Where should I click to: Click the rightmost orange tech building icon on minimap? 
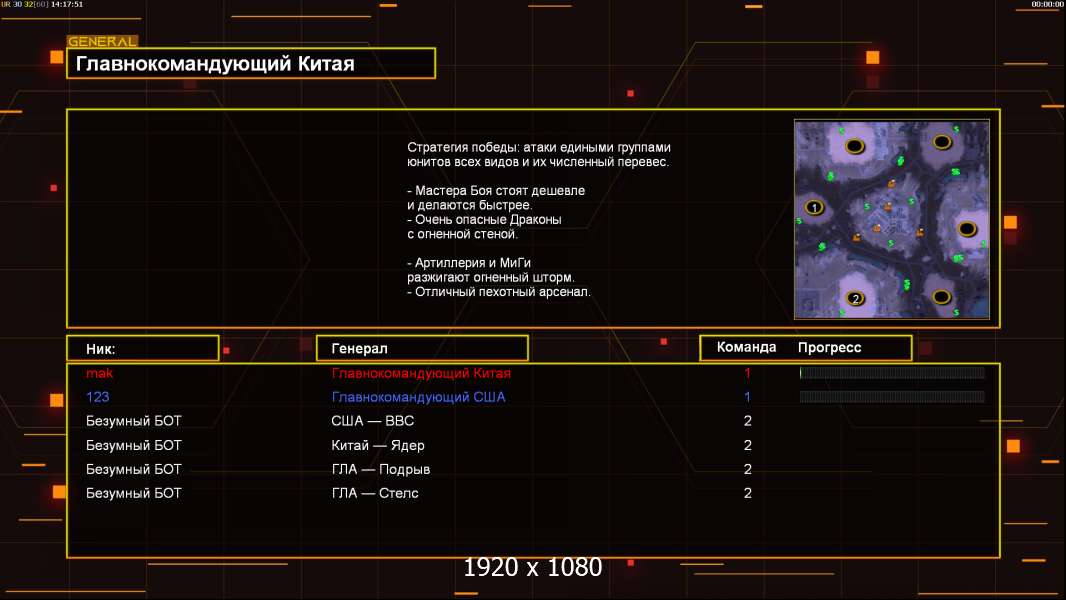(920, 232)
